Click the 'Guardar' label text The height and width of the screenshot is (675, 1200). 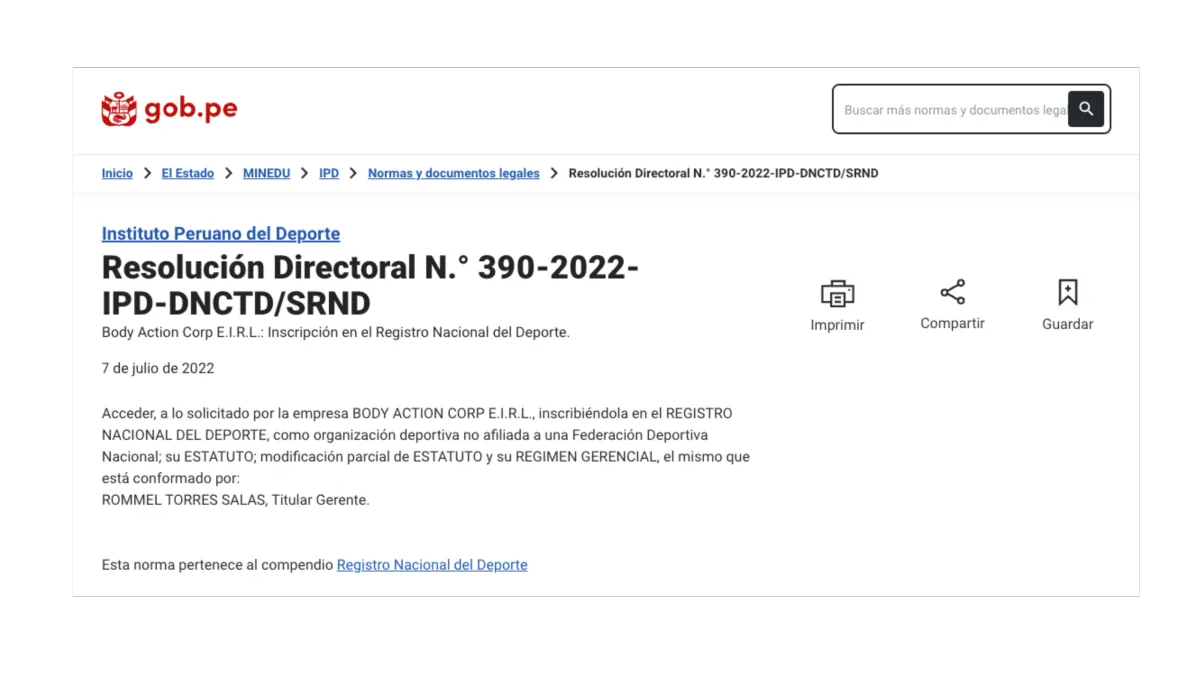click(1067, 324)
